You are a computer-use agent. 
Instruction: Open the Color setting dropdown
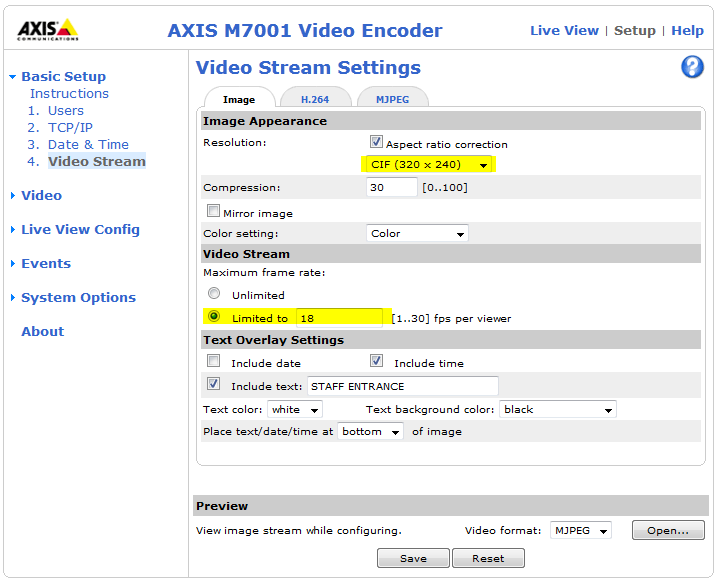click(418, 234)
